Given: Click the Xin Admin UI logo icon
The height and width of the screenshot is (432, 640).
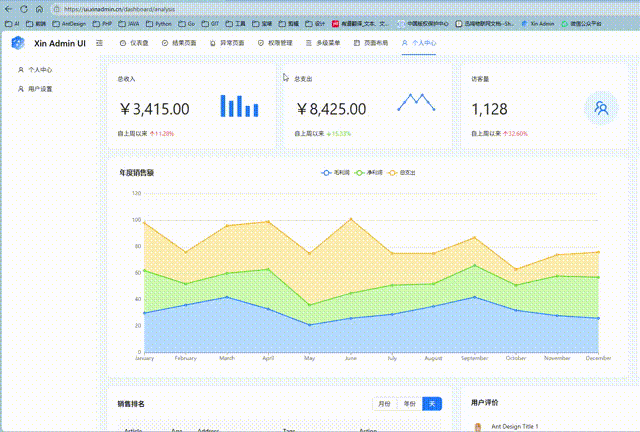Looking at the screenshot, I should pyautogui.click(x=18, y=43).
